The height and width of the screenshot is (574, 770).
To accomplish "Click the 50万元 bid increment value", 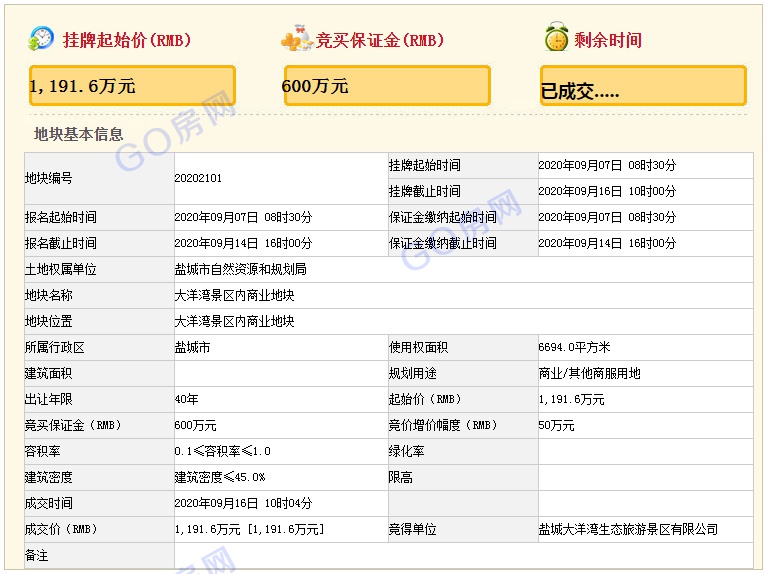I will tap(556, 425).
